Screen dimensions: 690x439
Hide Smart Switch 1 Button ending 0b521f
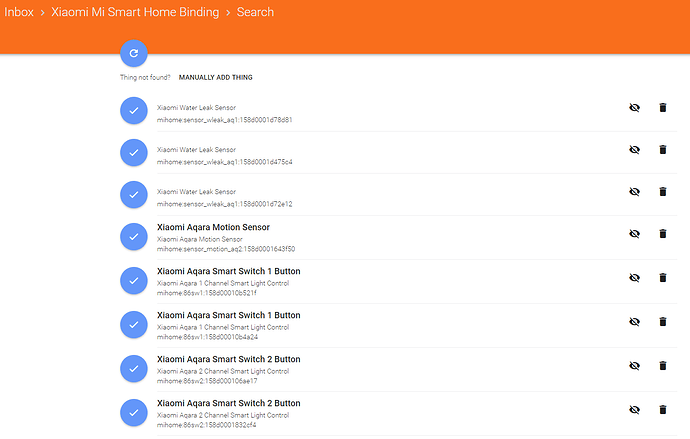(x=634, y=278)
